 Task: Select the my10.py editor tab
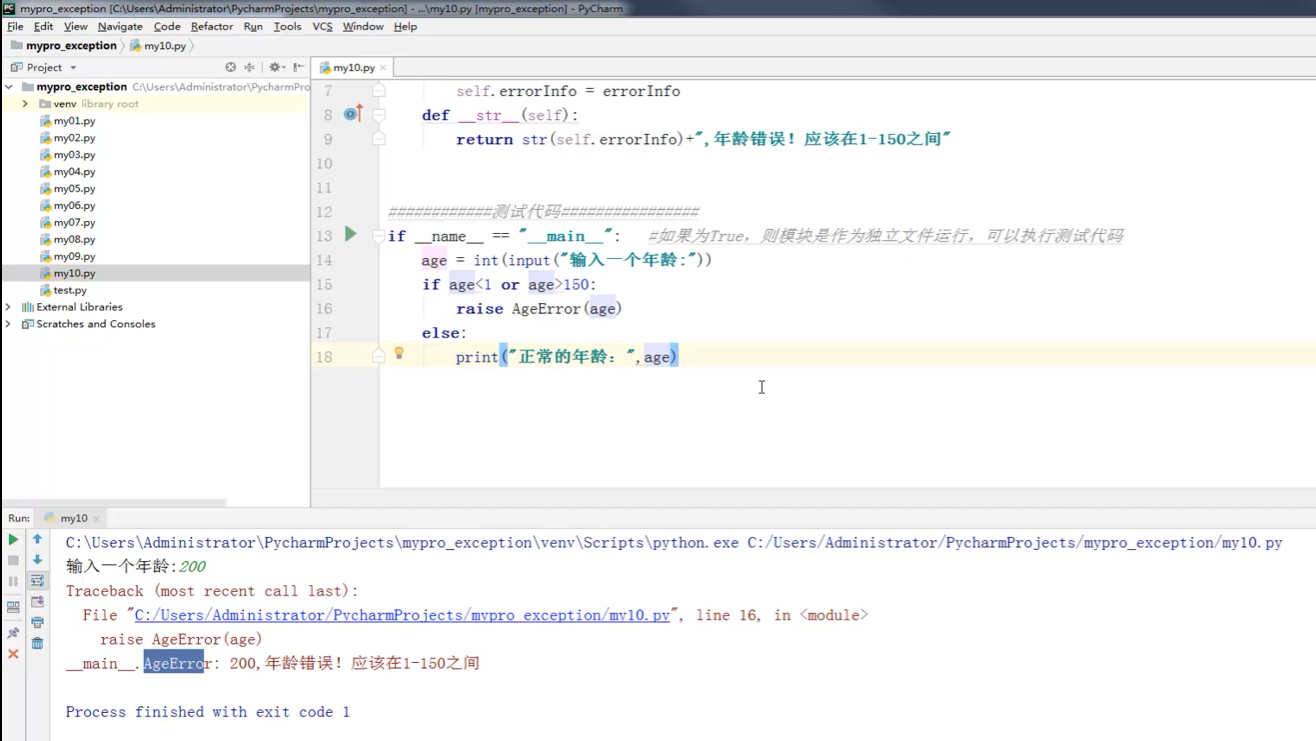(354, 67)
